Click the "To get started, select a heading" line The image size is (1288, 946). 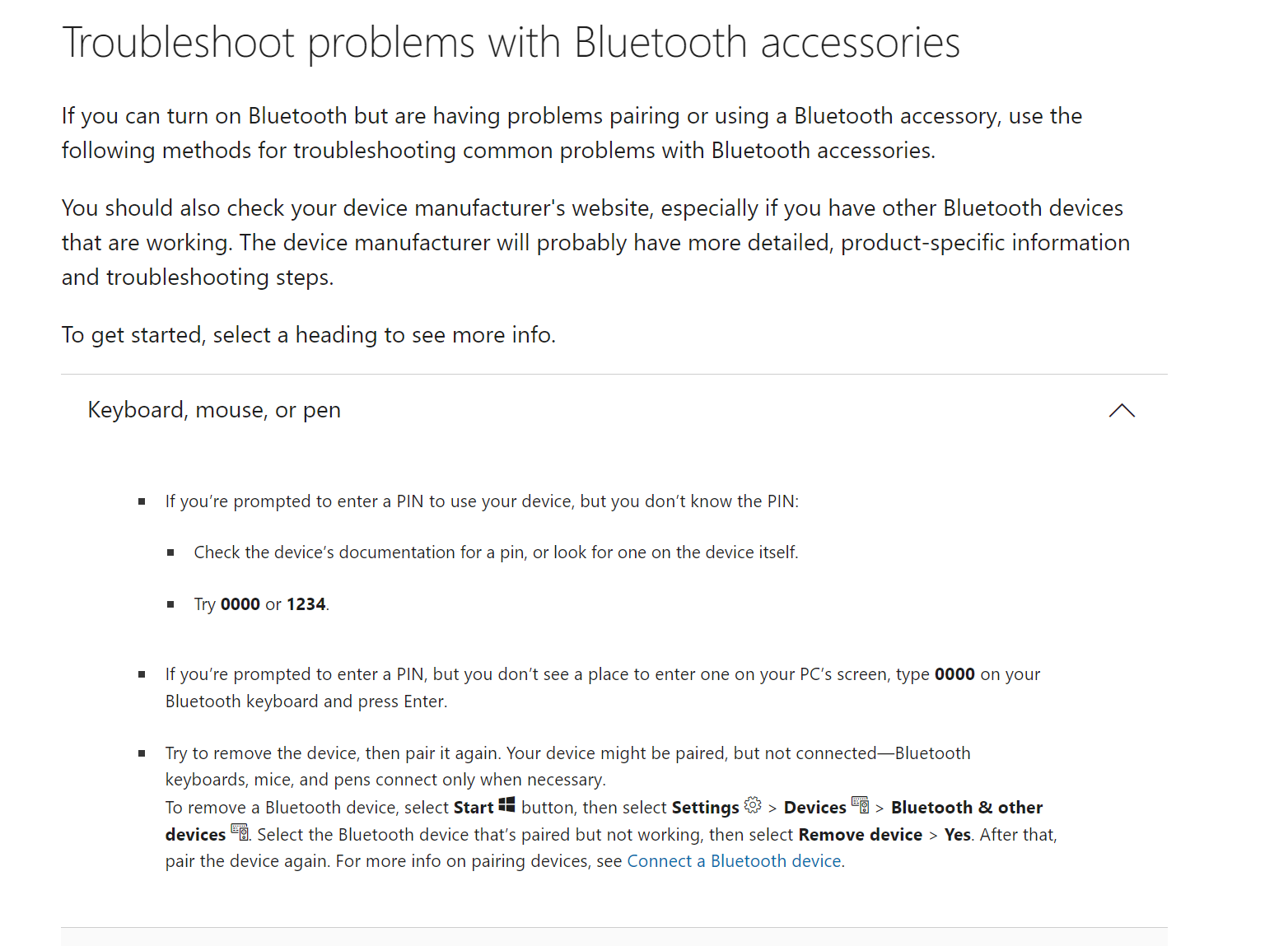coord(309,335)
